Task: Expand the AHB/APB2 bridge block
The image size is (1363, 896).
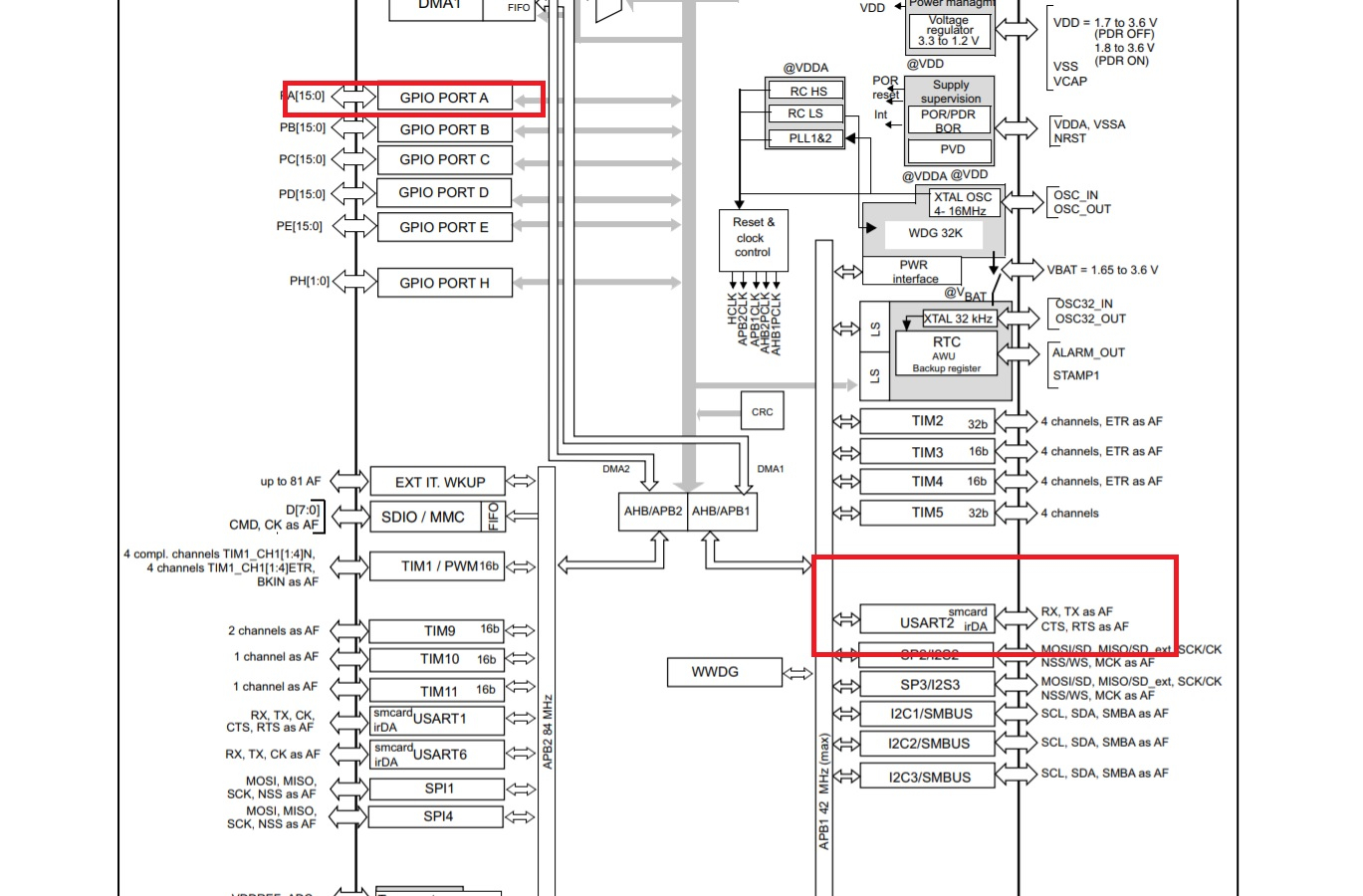Action: [x=651, y=511]
